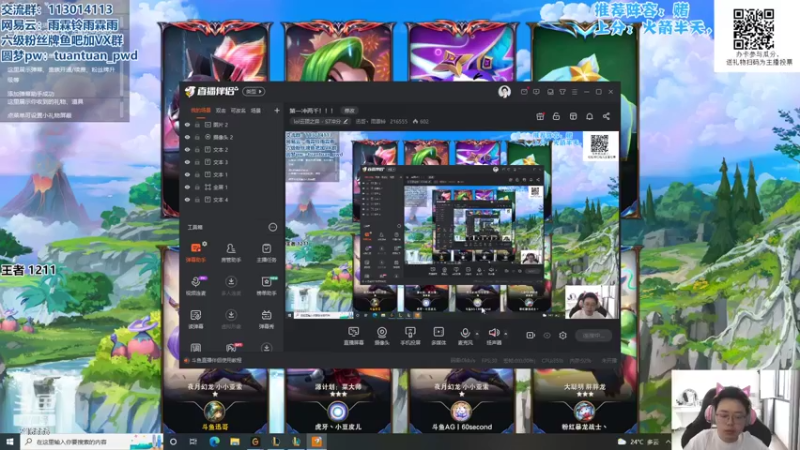Click the 修改 edit title button
Image resolution: width=800 pixels, height=450 pixels.
[349, 110]
